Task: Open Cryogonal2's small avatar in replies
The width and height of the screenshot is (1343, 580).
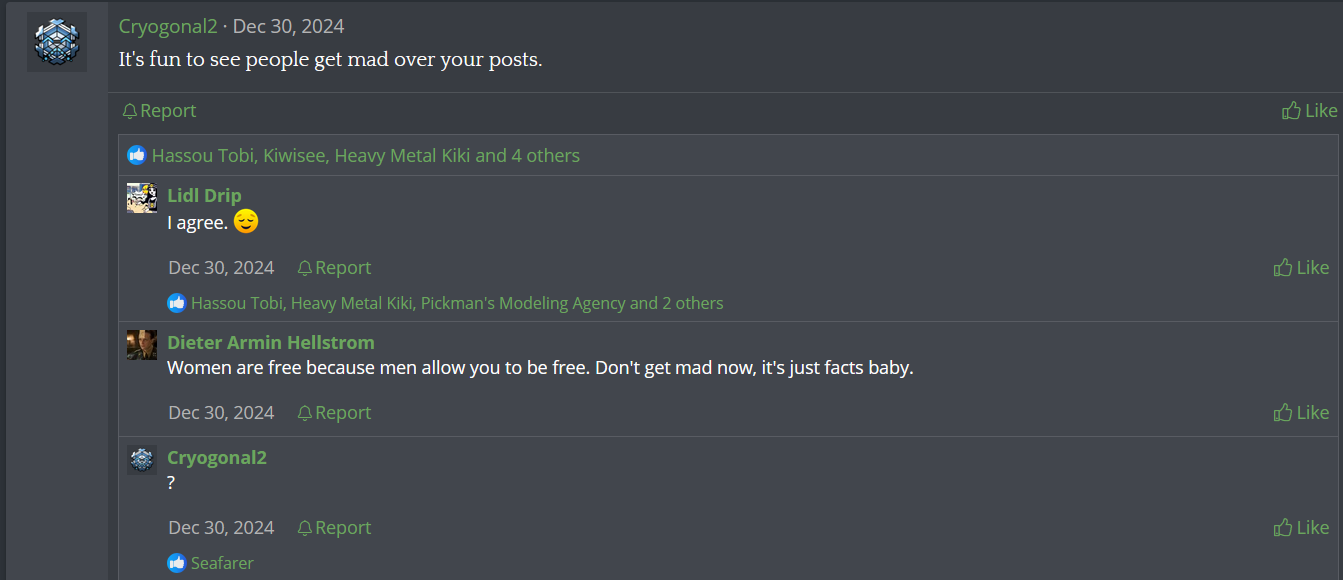Action: (142, 460)
